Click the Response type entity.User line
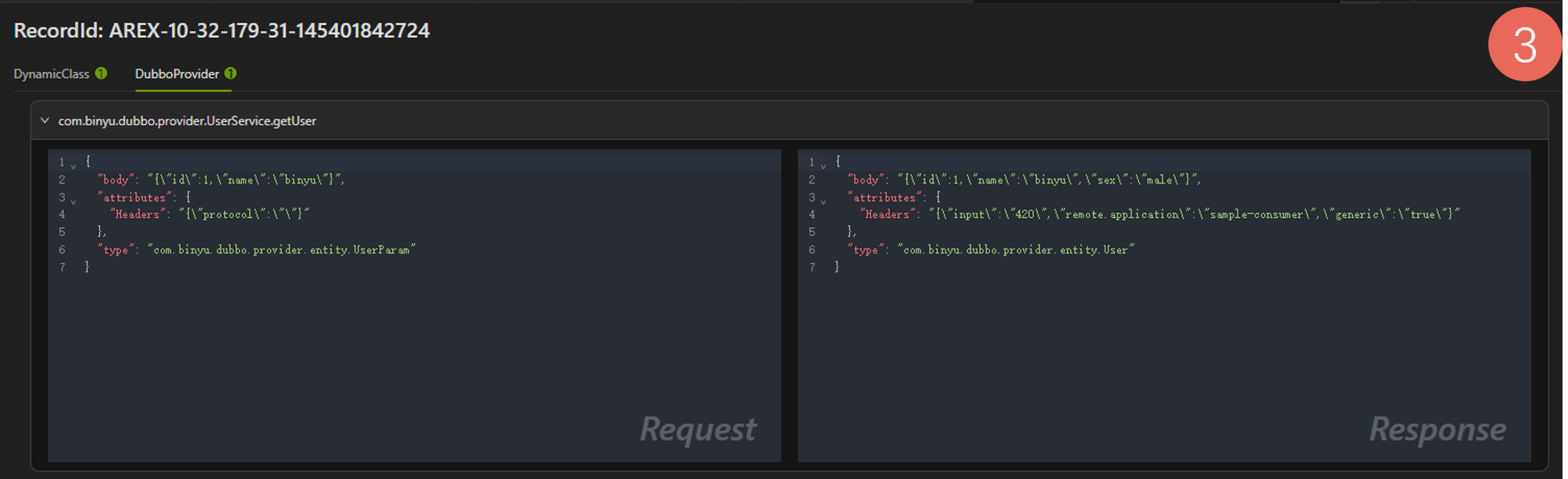This screenshot has width=1568, height=479. coord(991,249)
